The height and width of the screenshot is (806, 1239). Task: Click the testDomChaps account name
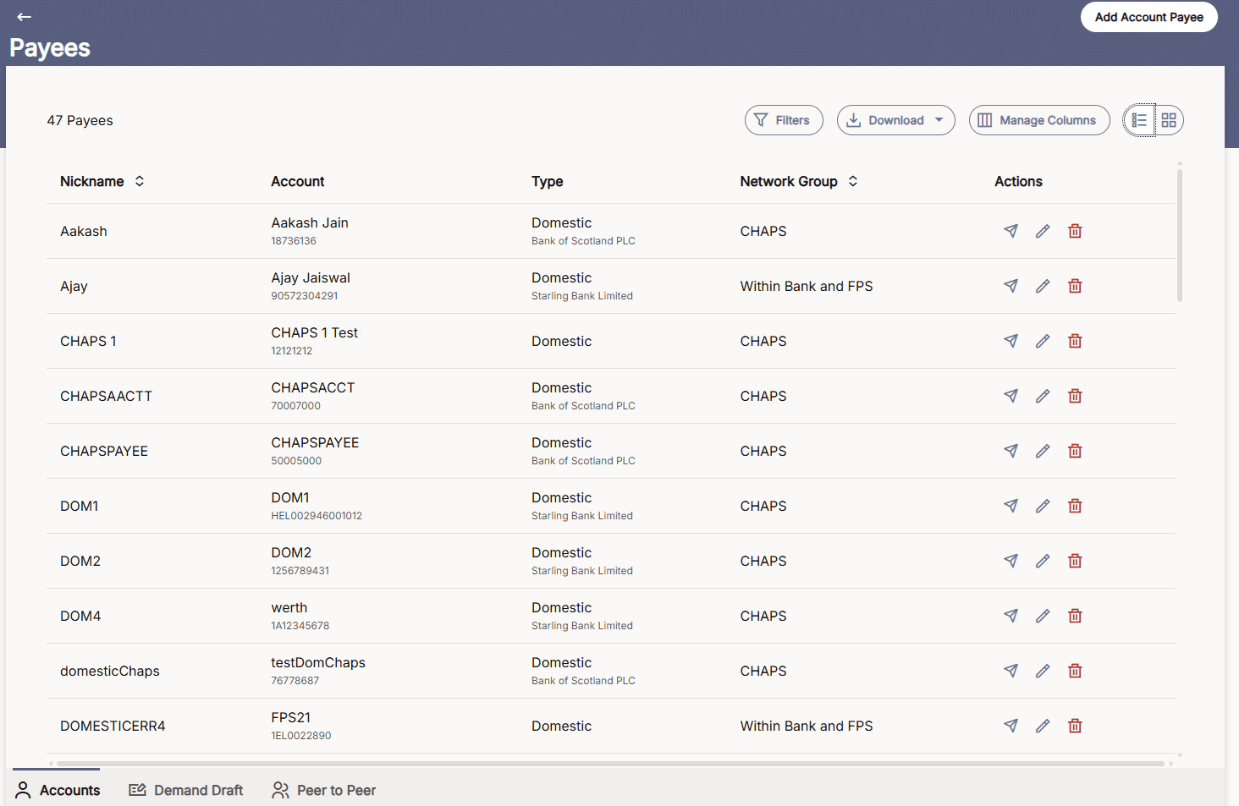click(318, 663)
